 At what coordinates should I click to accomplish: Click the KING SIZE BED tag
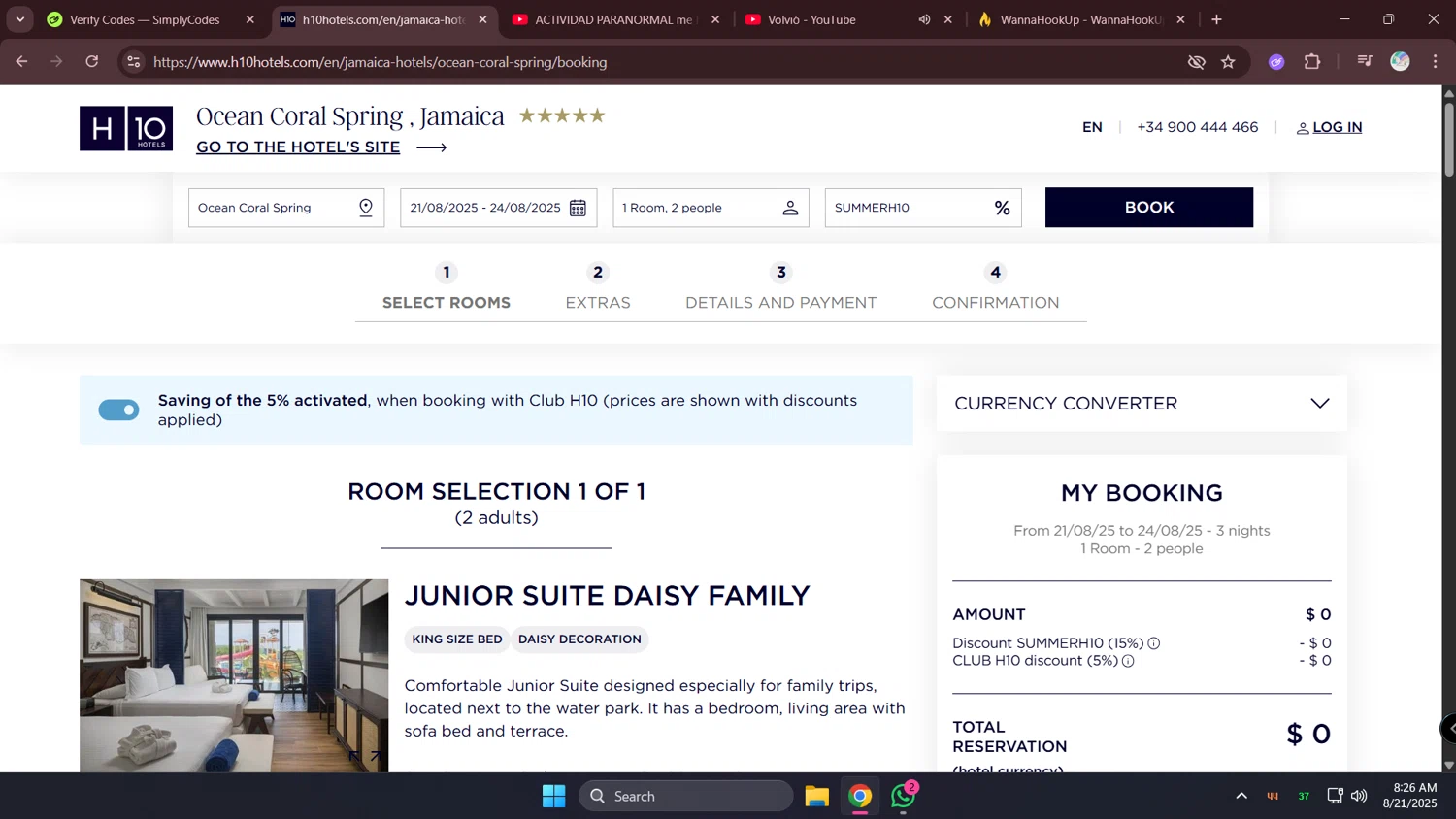tap(457, 639)
